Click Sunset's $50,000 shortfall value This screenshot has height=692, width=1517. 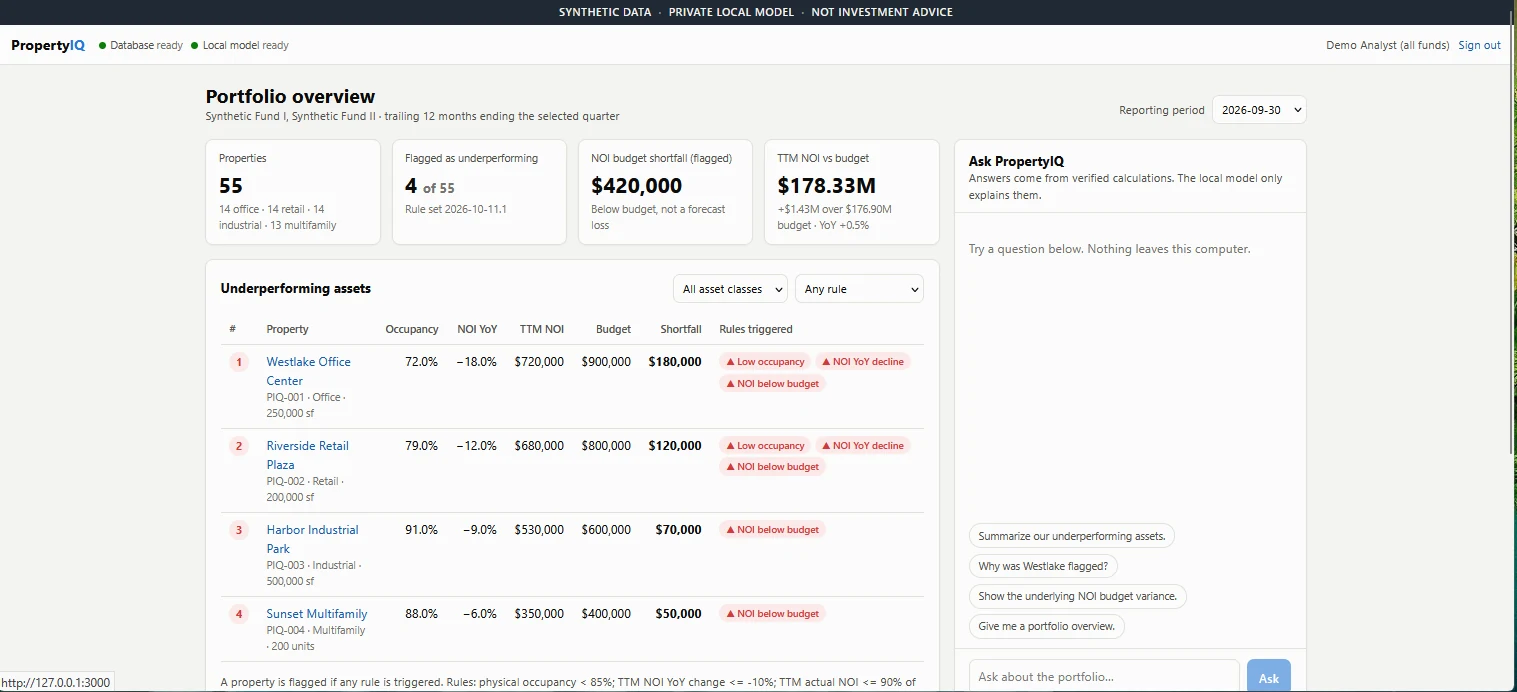679,614
